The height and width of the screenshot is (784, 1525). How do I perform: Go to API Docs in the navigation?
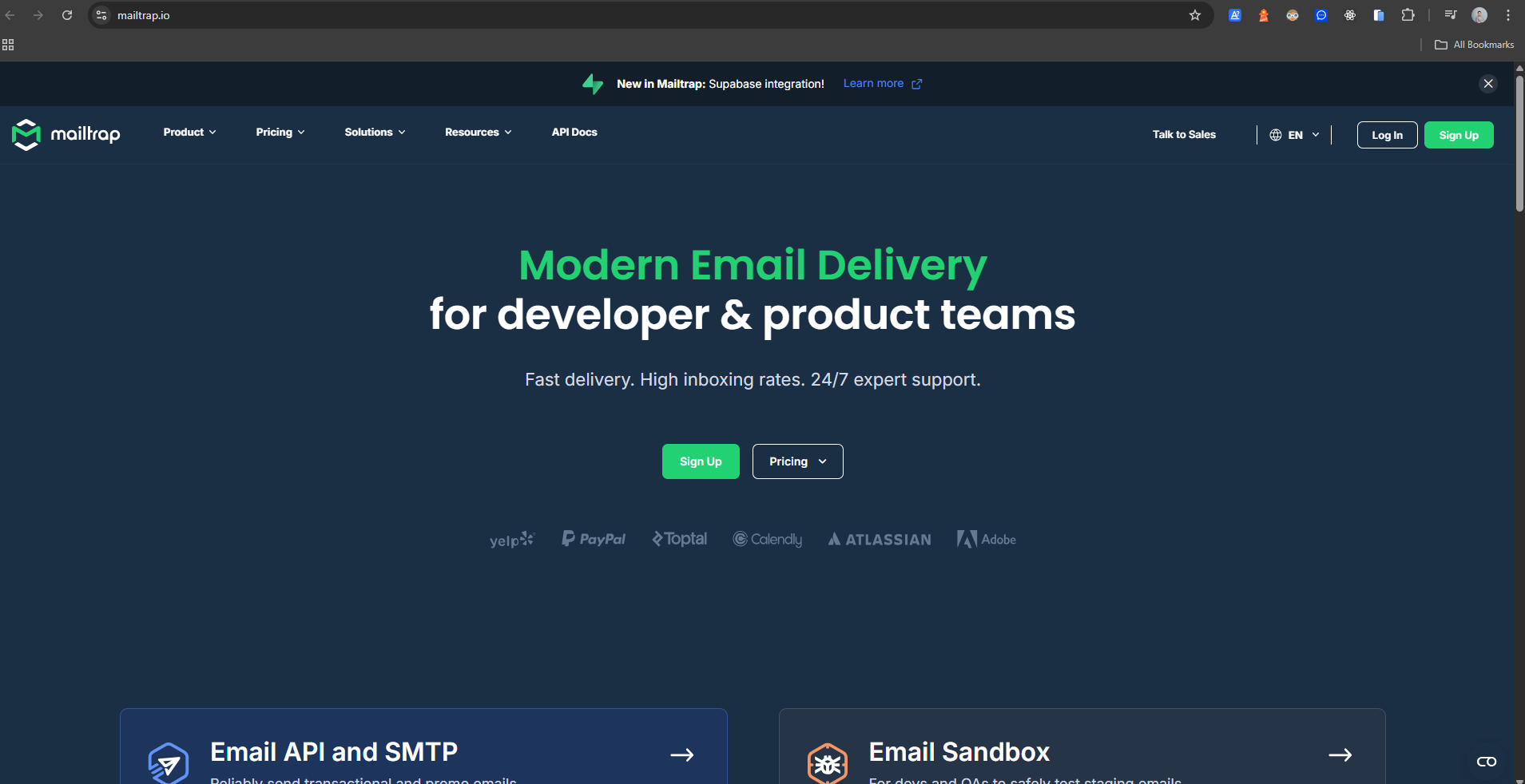click(x=574, y=133)
